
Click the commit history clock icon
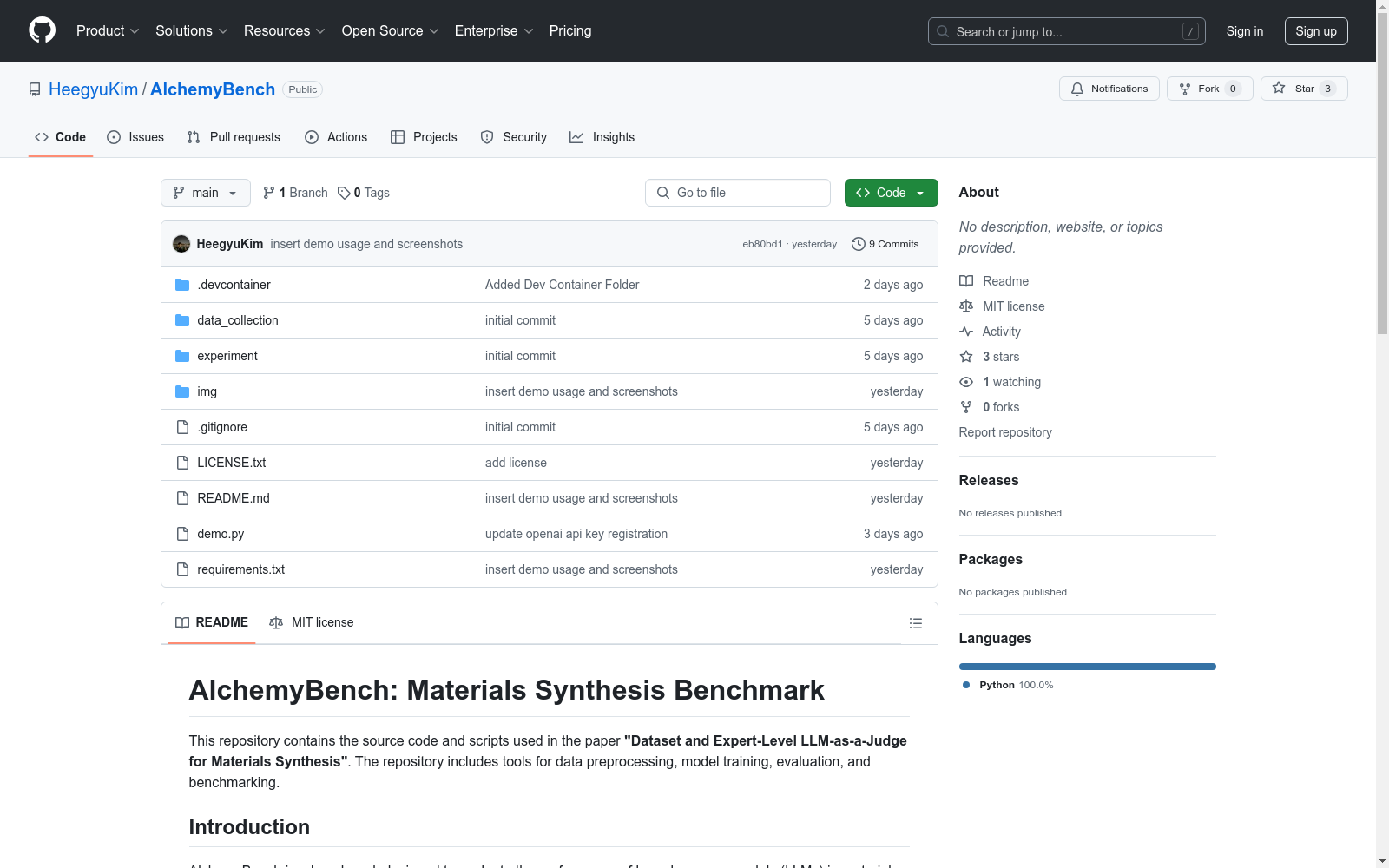(859, 244)
